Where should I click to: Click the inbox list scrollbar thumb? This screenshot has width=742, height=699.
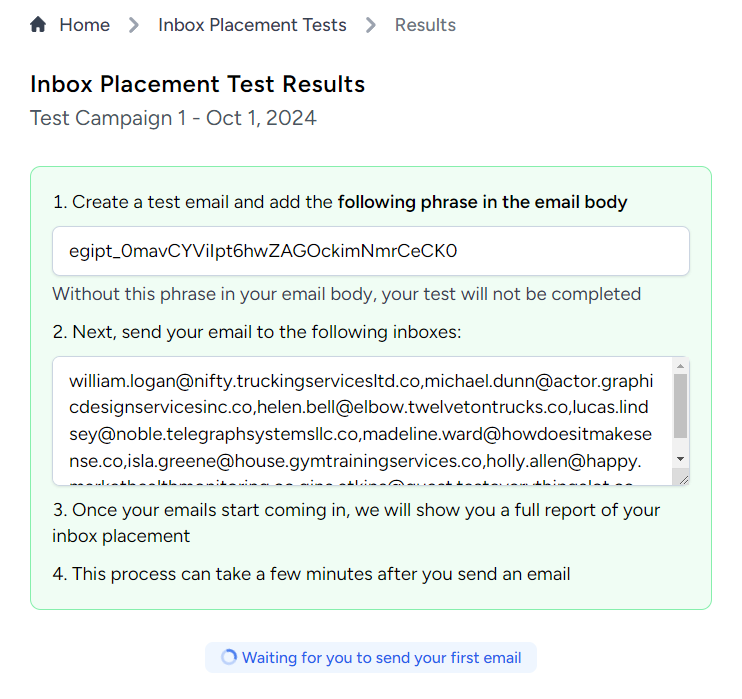point(680,406)
